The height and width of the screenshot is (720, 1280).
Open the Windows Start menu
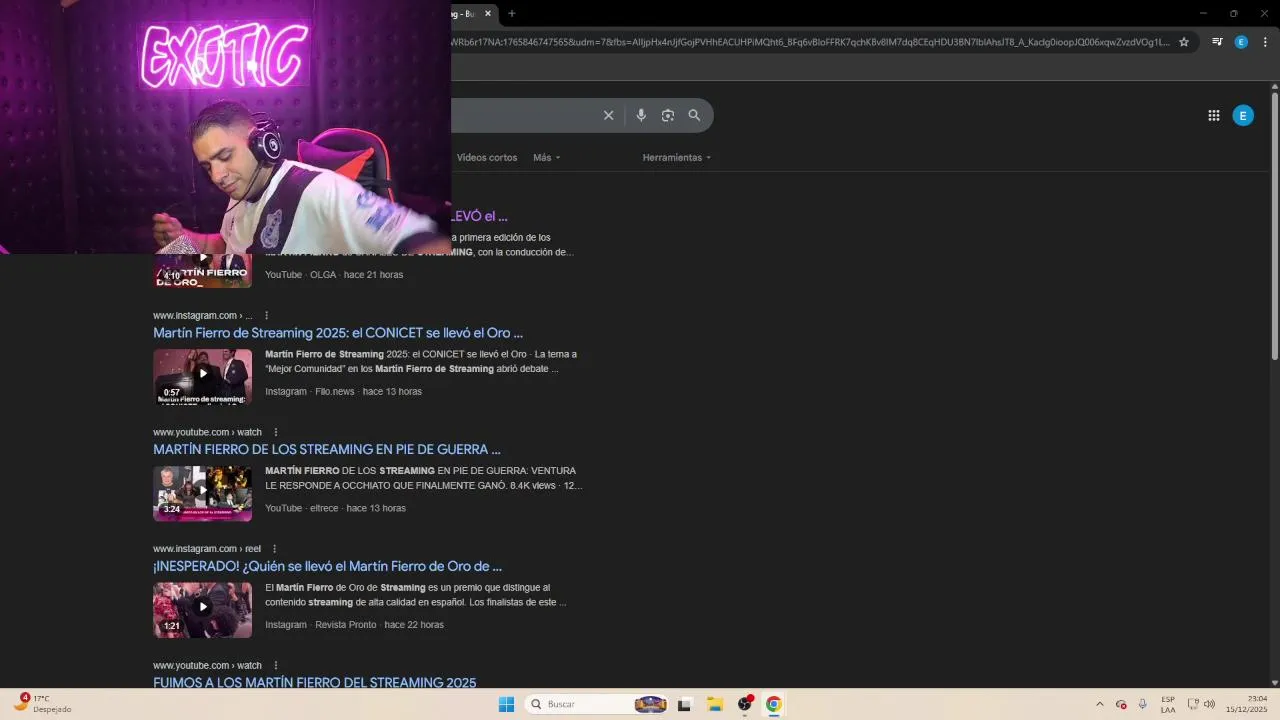[506, 704]
